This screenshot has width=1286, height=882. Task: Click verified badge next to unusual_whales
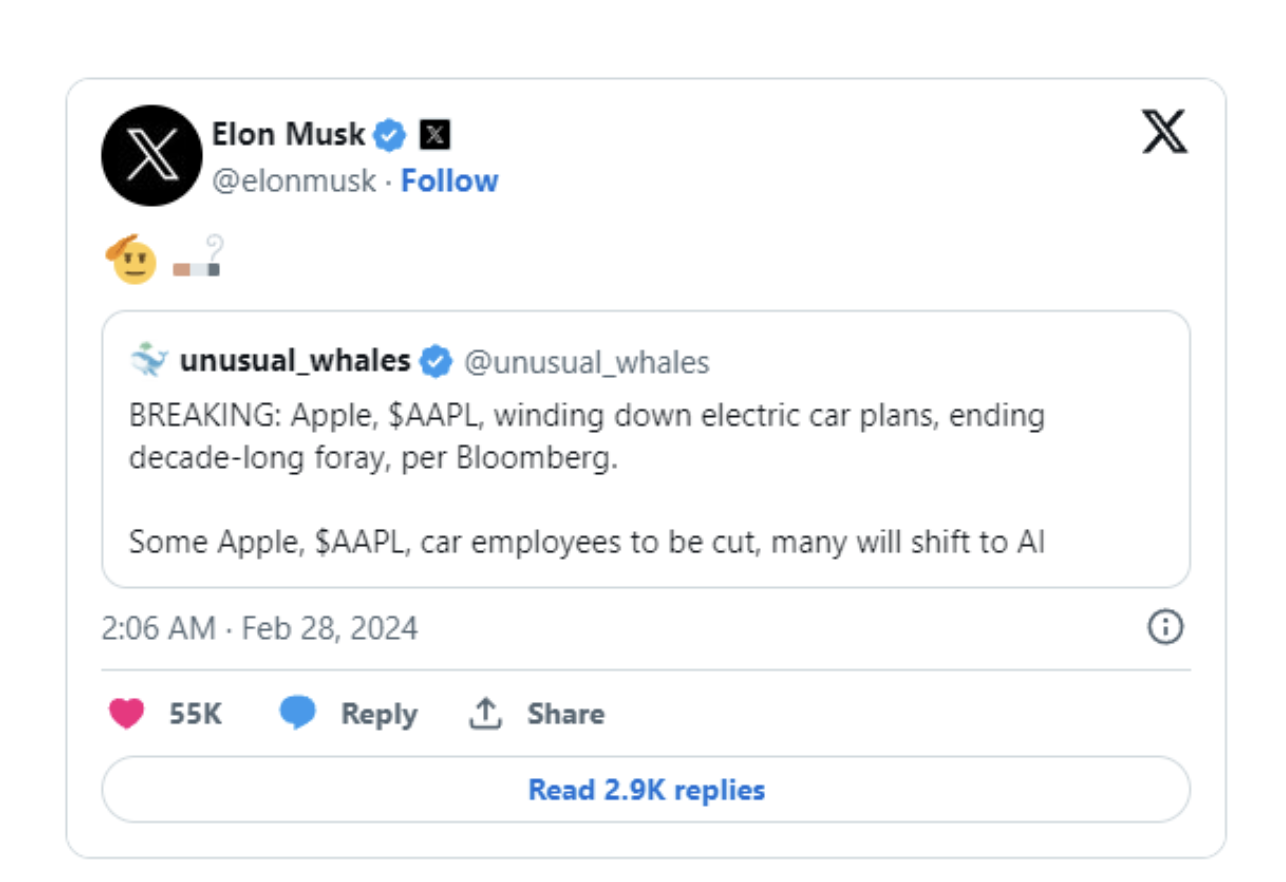click(435, 362)
